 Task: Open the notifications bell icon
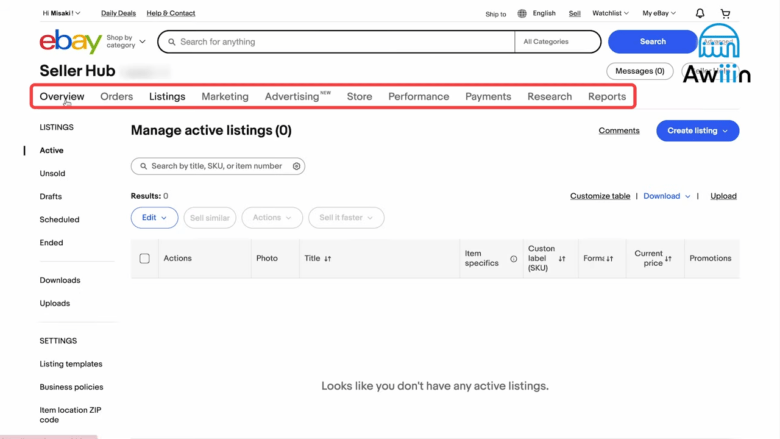click(x=699, y=13)
